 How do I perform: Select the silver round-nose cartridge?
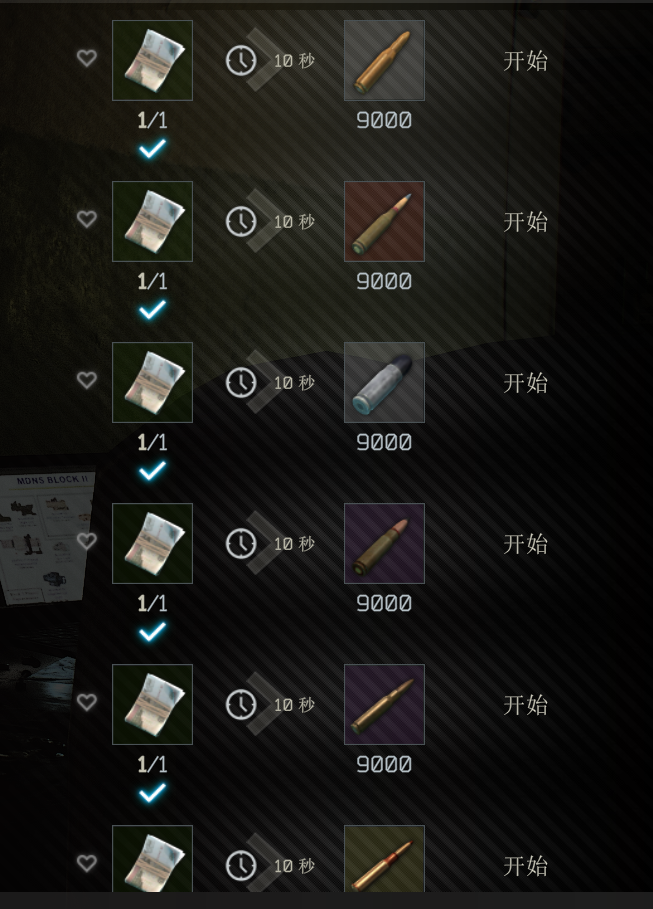point(384,383)
